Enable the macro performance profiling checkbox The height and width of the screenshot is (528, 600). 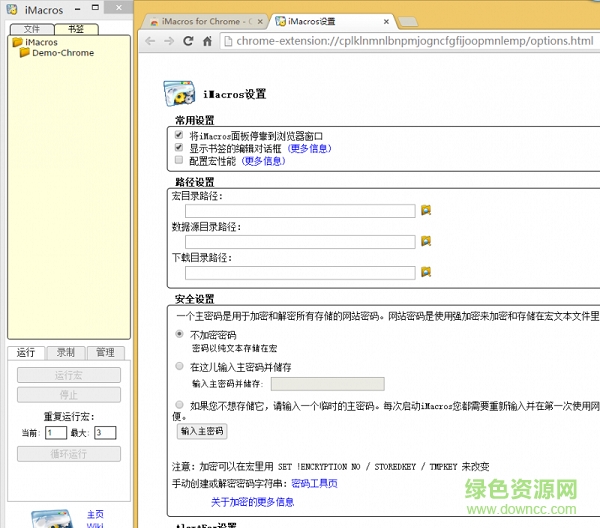179,160
